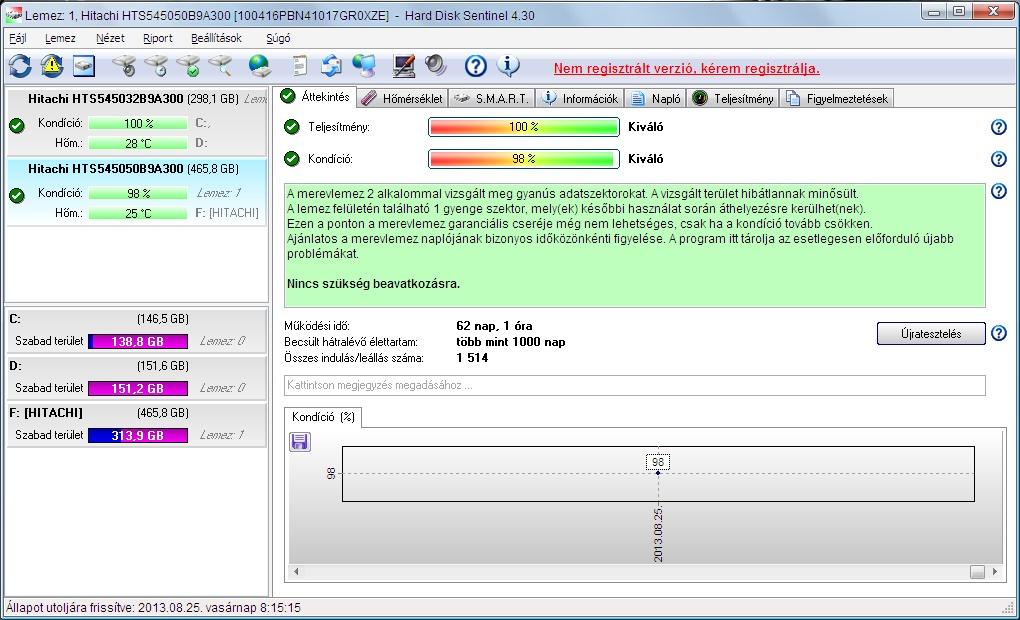
Task: Click the speaker sound toolbar icon
Action: (x=435, y=66)
